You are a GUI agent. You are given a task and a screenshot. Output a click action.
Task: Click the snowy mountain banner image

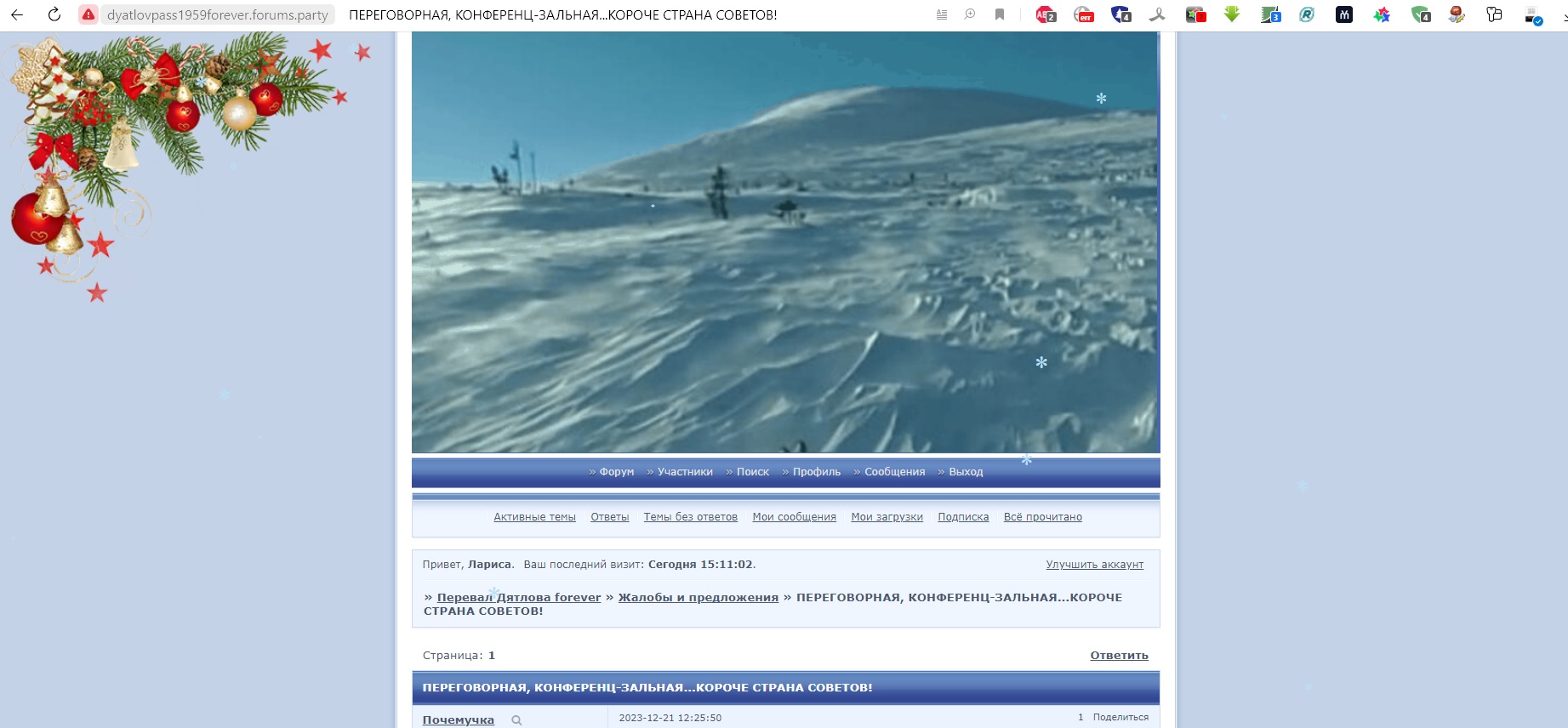[x=785, y=242]
